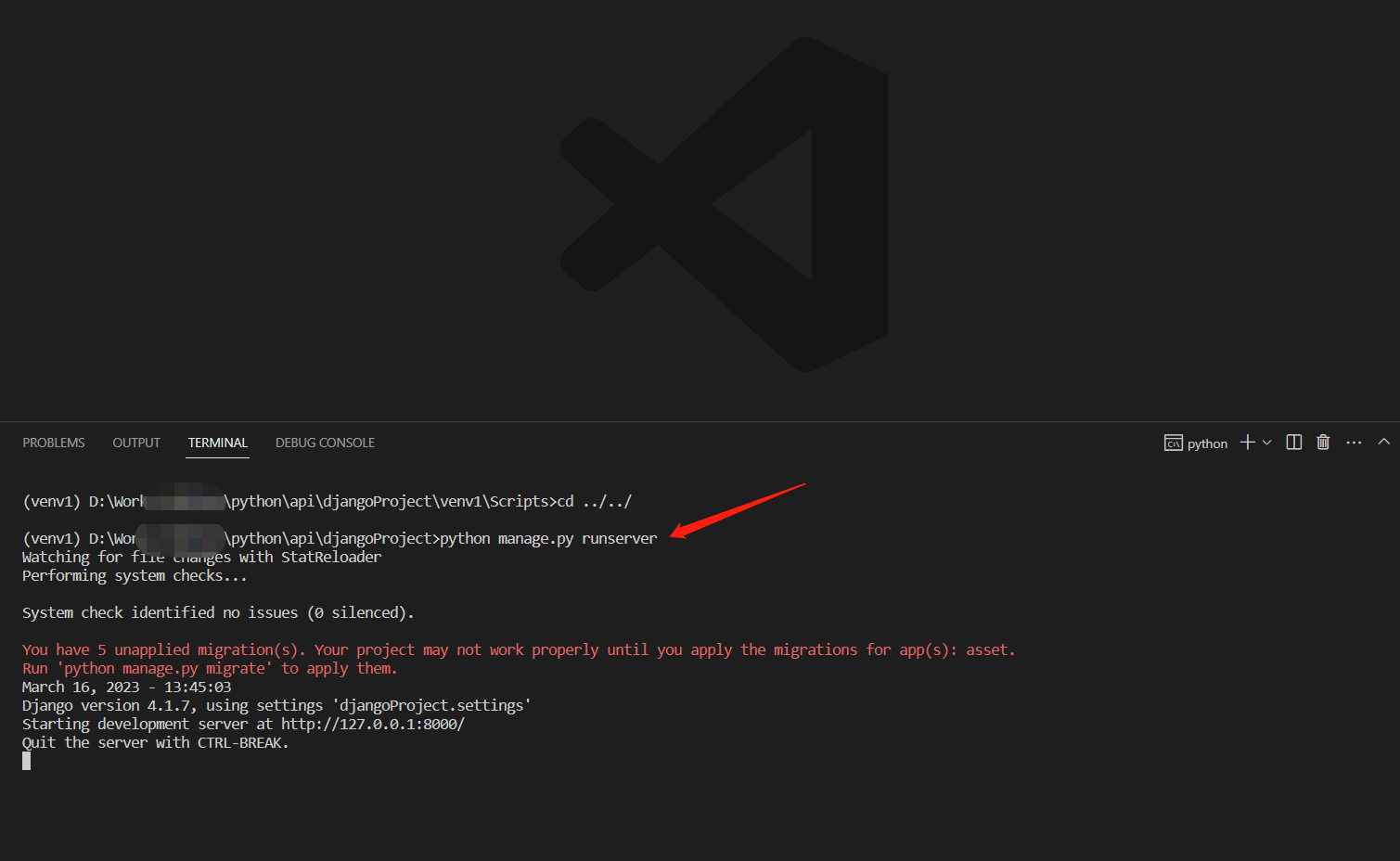Click the 'Quit the server with CTRL-BREAK.' line

[156, 742]
